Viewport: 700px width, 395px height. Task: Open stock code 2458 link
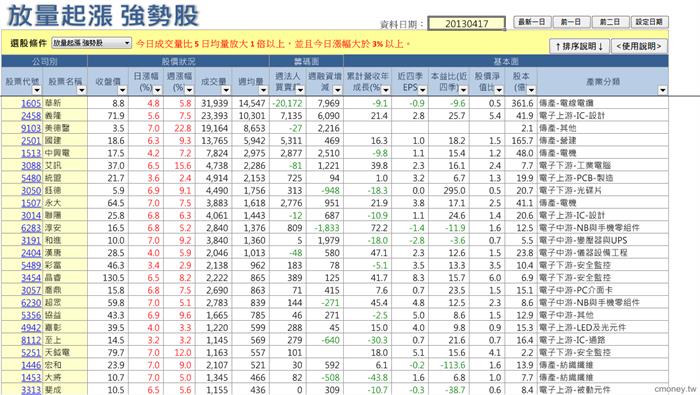31,116
